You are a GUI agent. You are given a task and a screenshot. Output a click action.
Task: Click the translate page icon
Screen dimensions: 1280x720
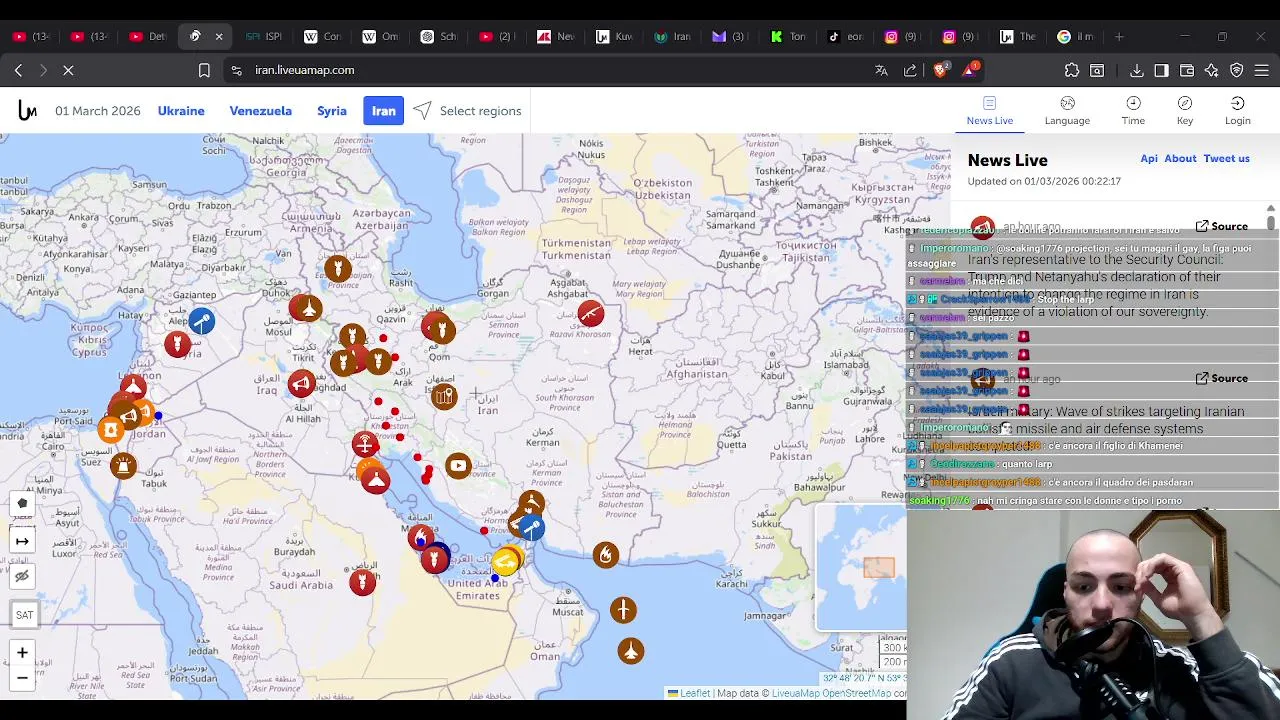pyautogui.click(x=881, y=70)
